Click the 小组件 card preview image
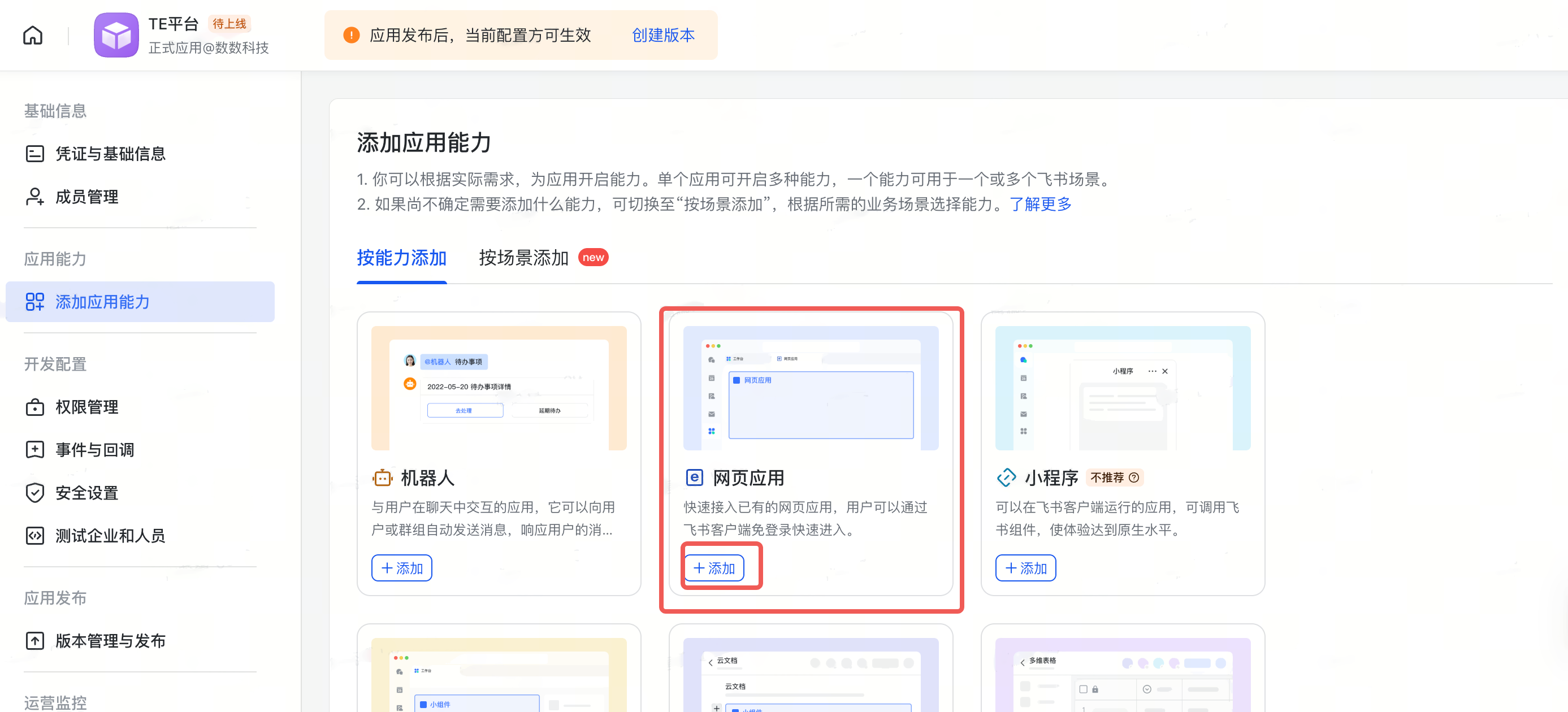Viewport: 1568px width, 712px height. [x=499, y=675]
